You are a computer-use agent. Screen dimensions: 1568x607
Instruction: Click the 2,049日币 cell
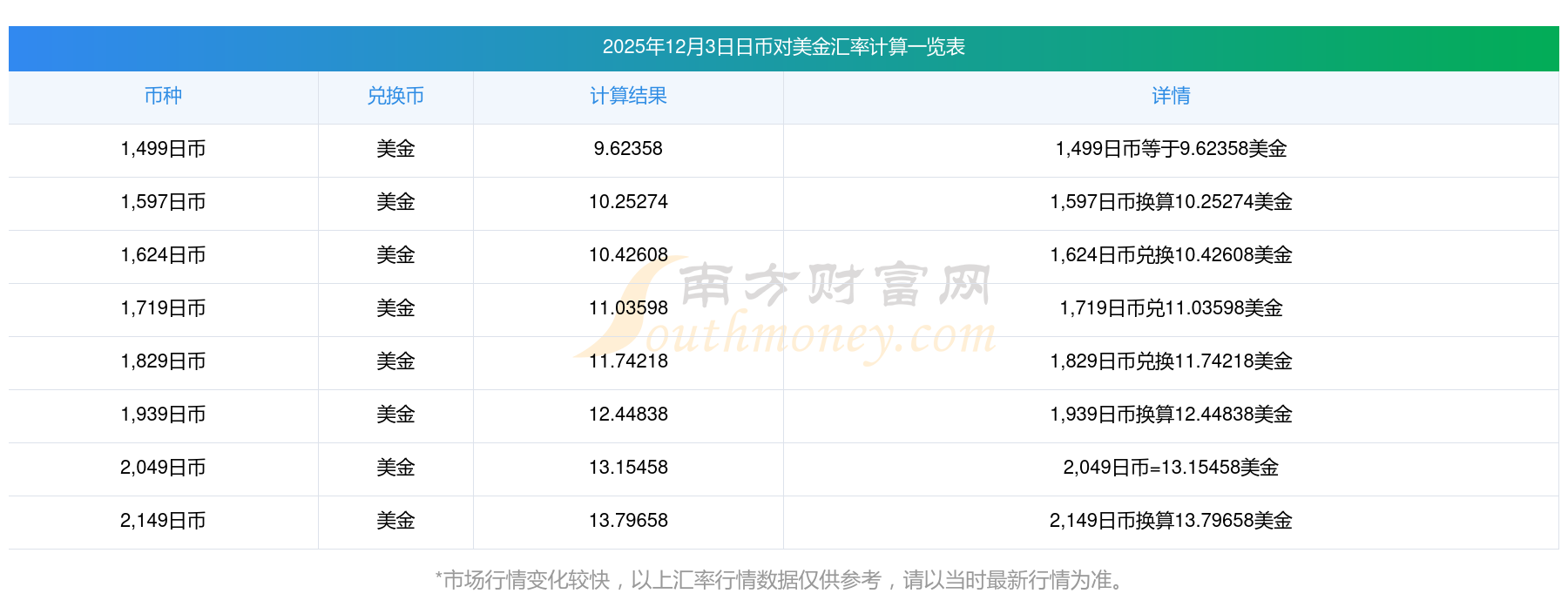click(163, 468)
